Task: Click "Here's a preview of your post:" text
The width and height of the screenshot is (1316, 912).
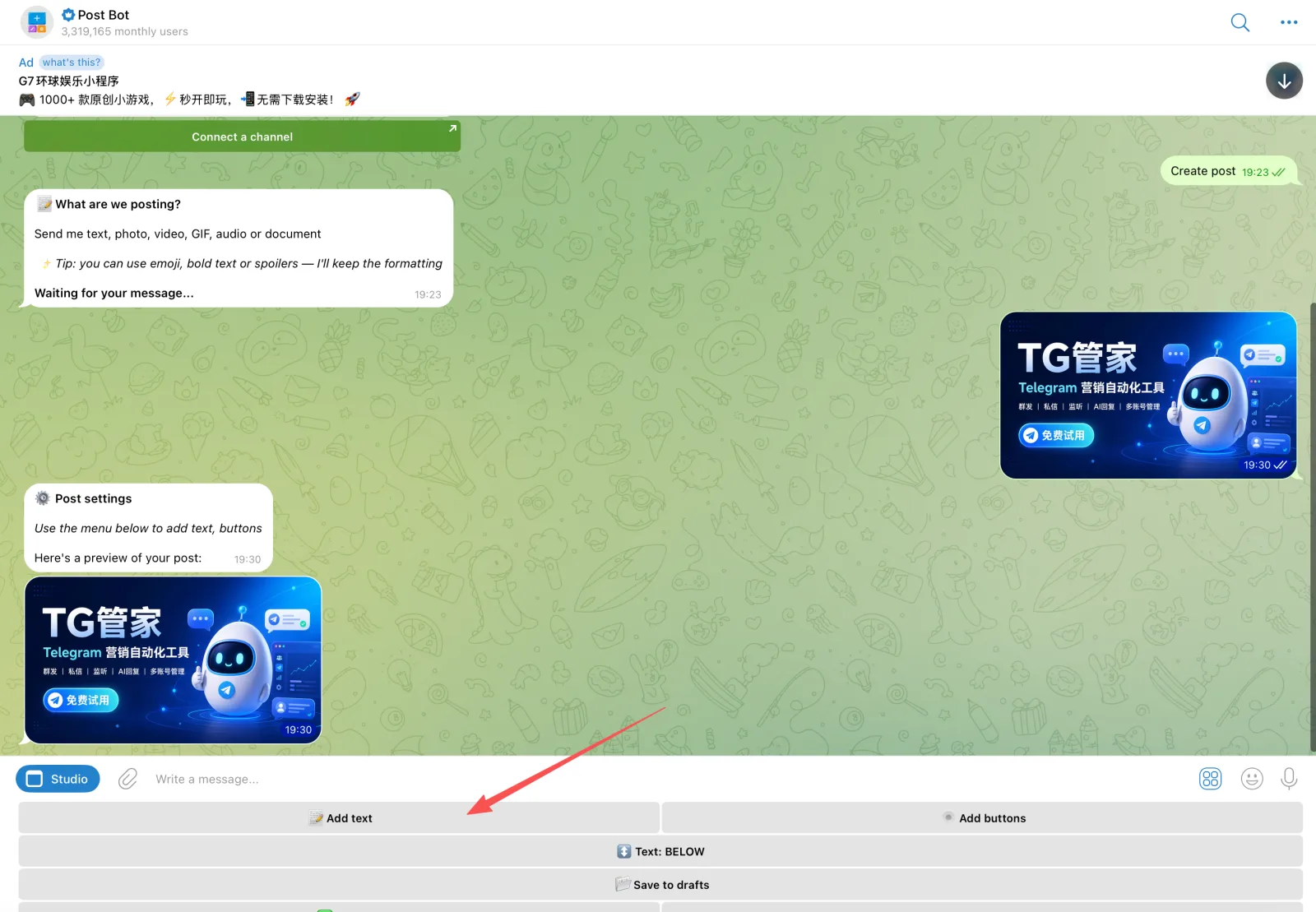Action: (118, 558)
